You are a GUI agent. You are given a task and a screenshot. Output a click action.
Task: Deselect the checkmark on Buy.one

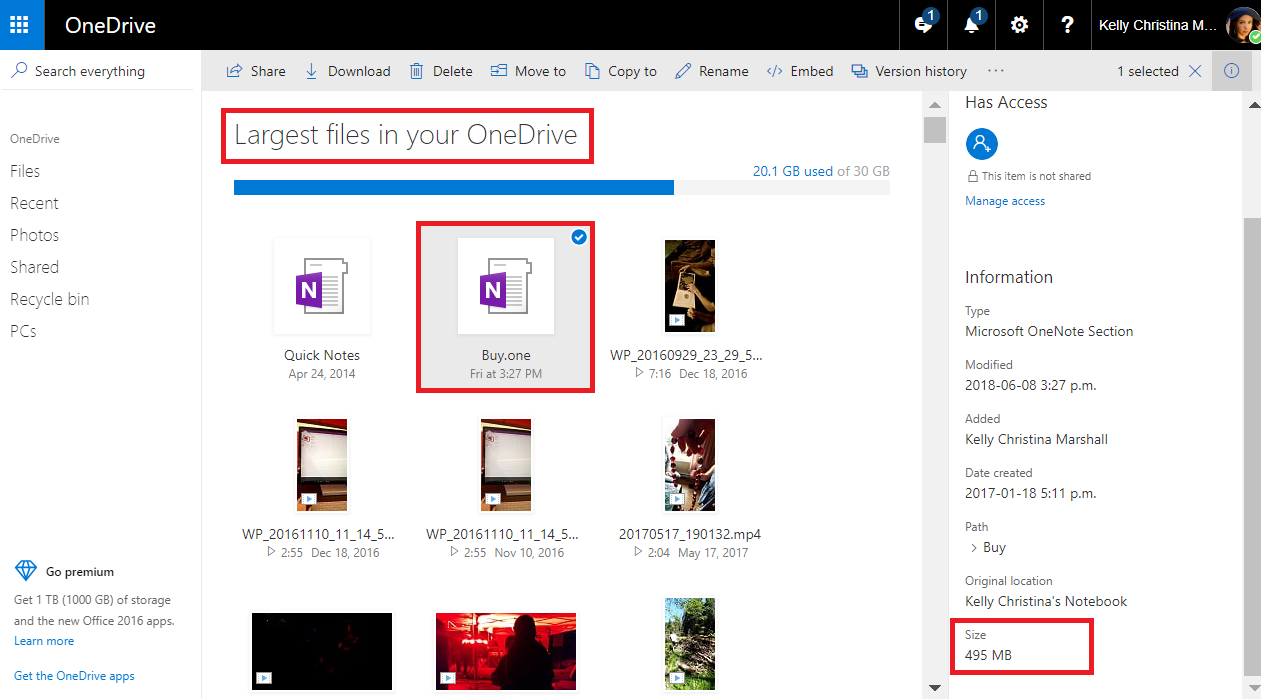578,237
